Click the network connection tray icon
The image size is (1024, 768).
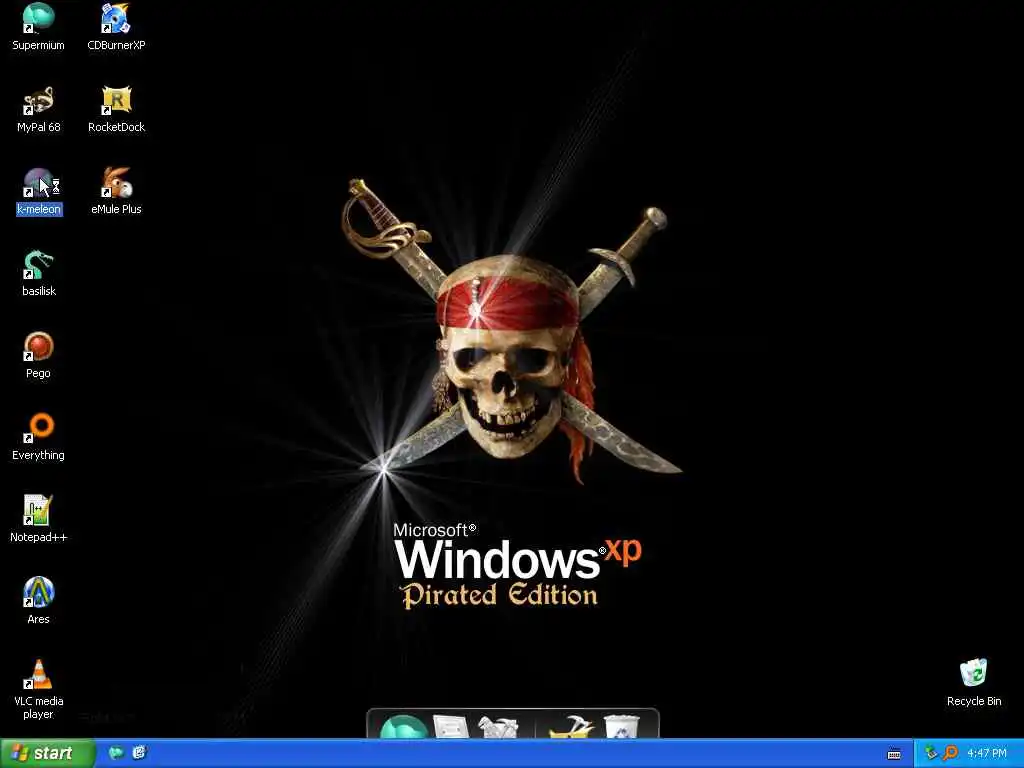tap(931, 754)
